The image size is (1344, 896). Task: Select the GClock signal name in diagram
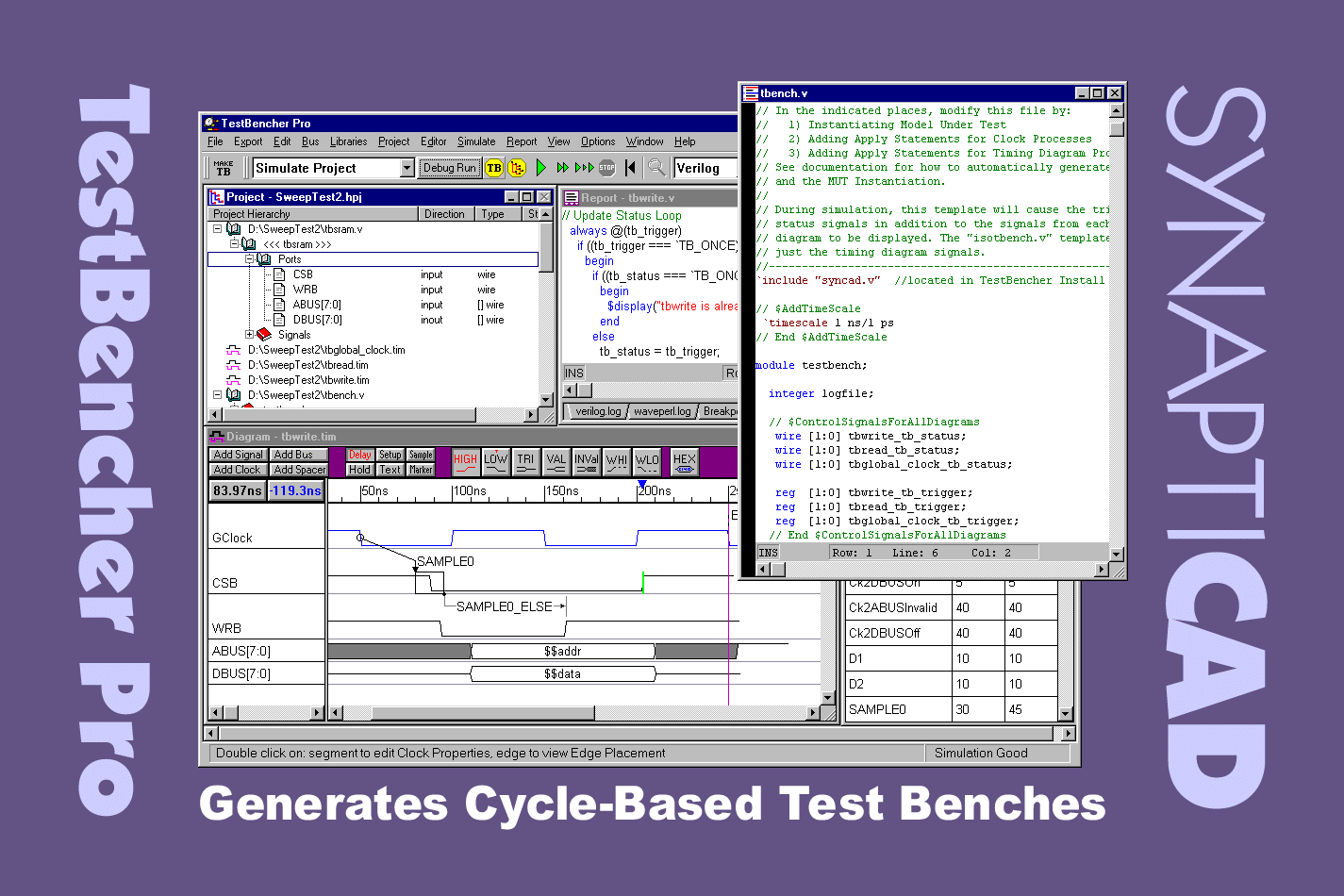(232, 538)
